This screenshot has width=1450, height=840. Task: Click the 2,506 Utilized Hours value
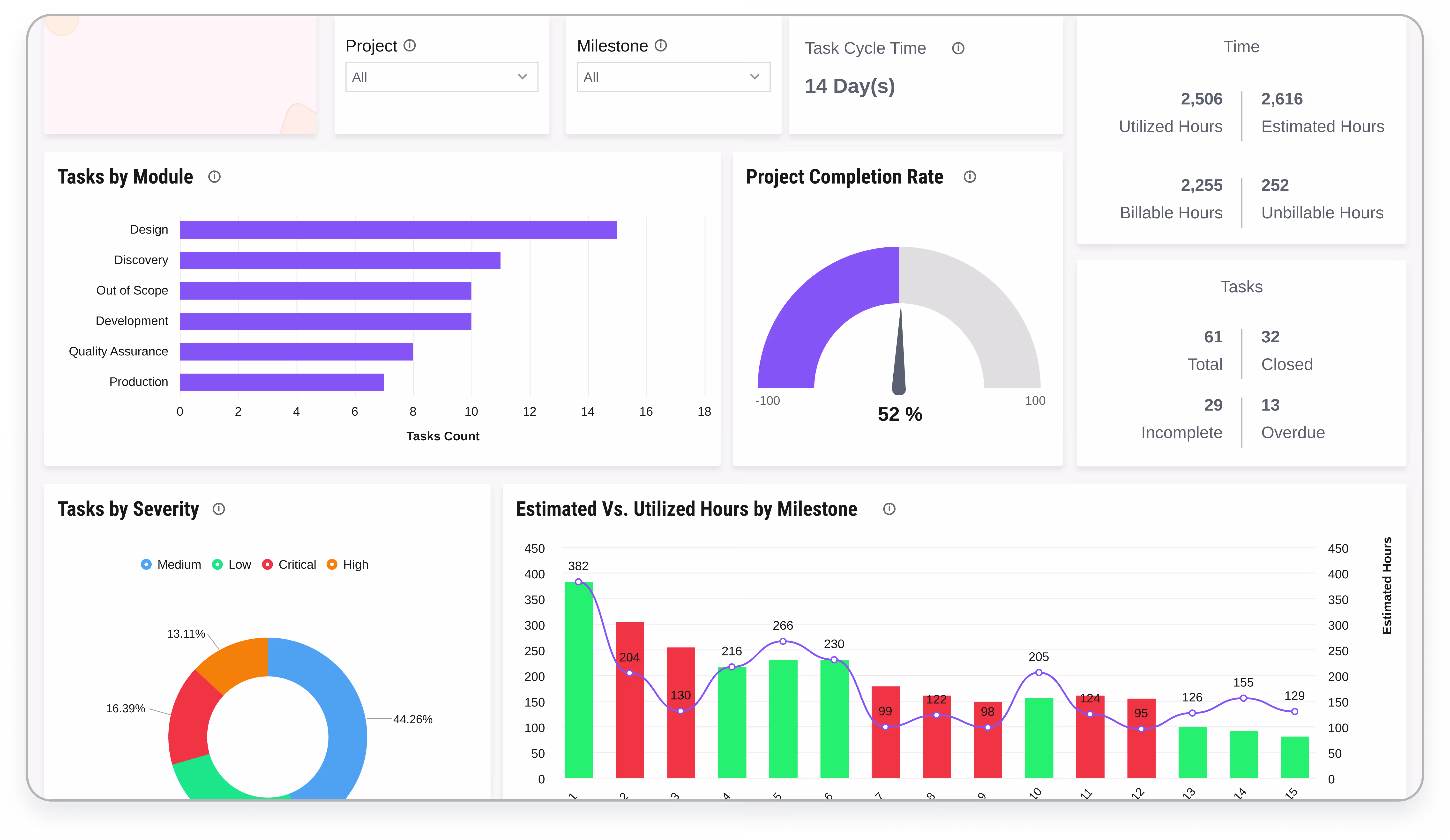click(1201, 99)
